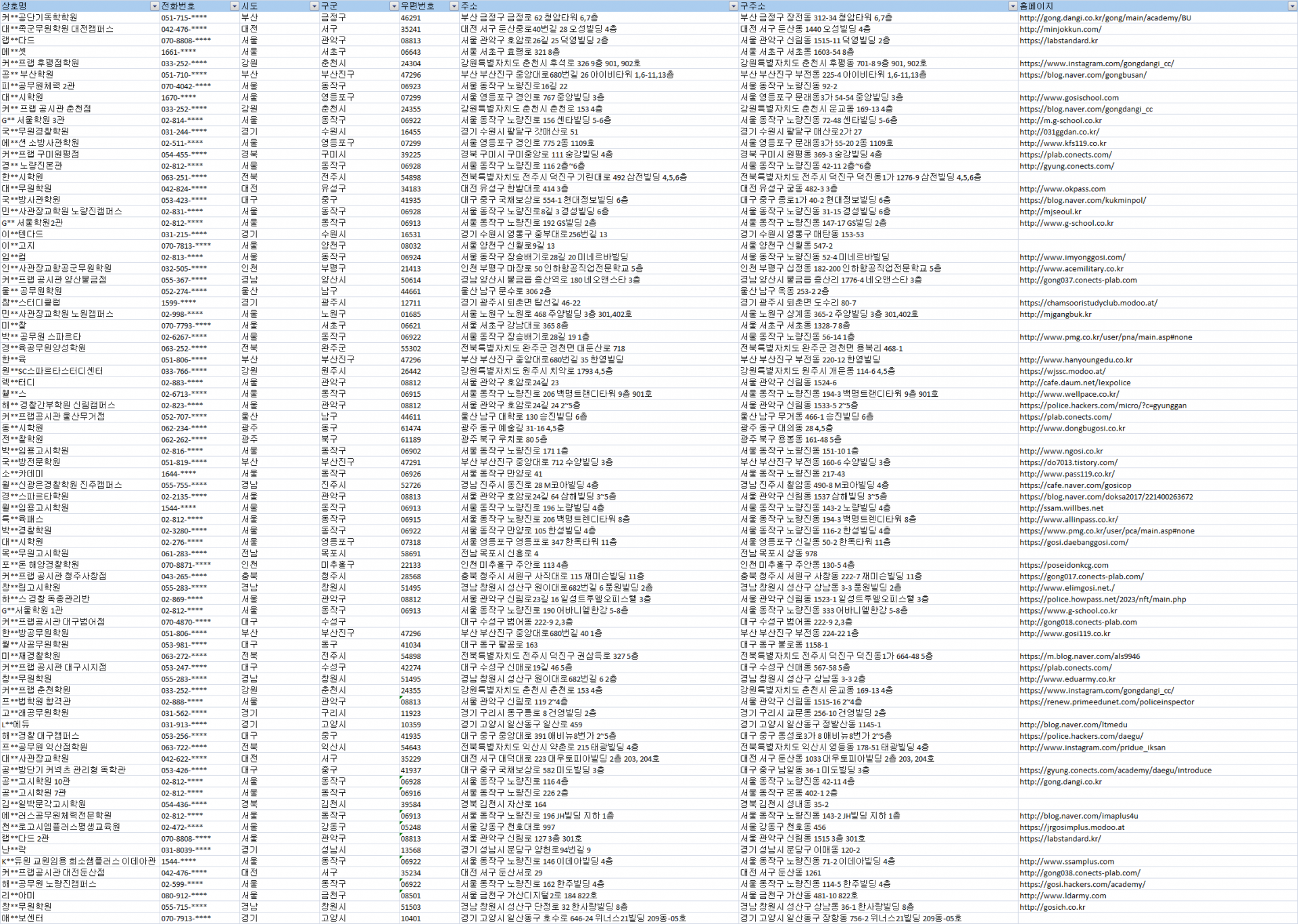1298x924 pixels.
Task: Open the https://labstandard.kr link in row three
Action: point(1058,41)
